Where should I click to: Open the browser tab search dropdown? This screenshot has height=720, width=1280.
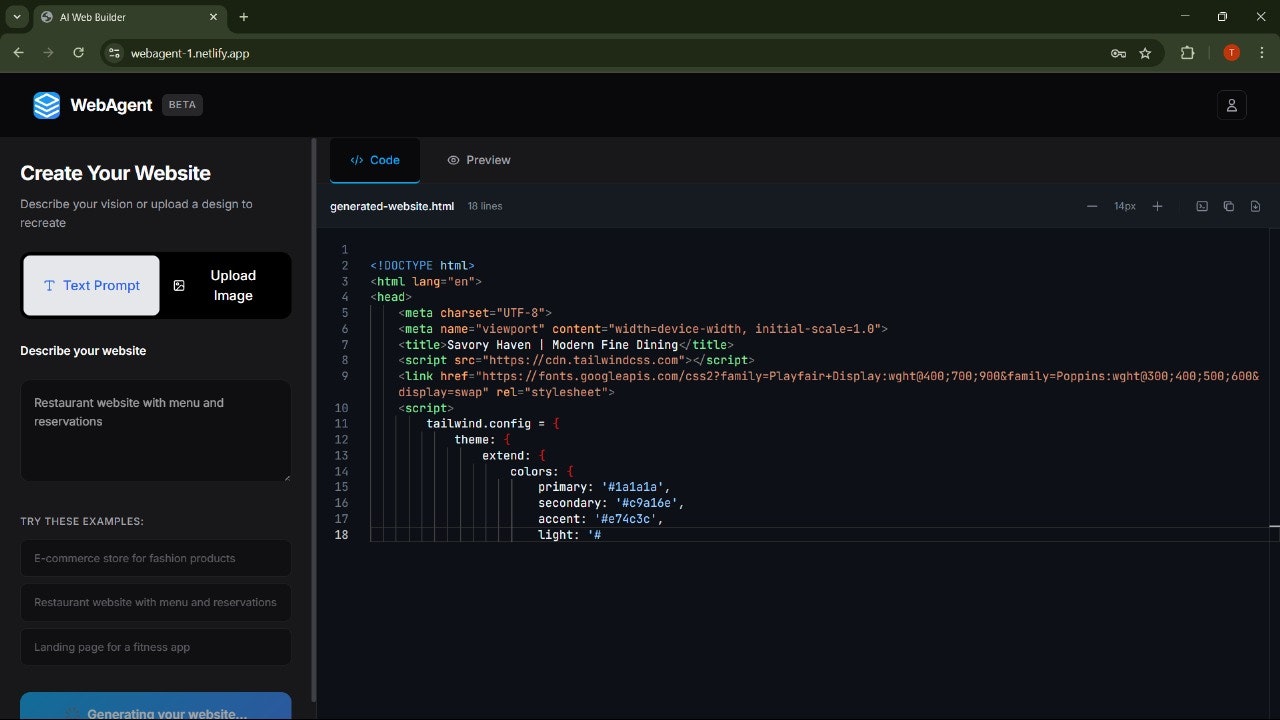[16, 17]
